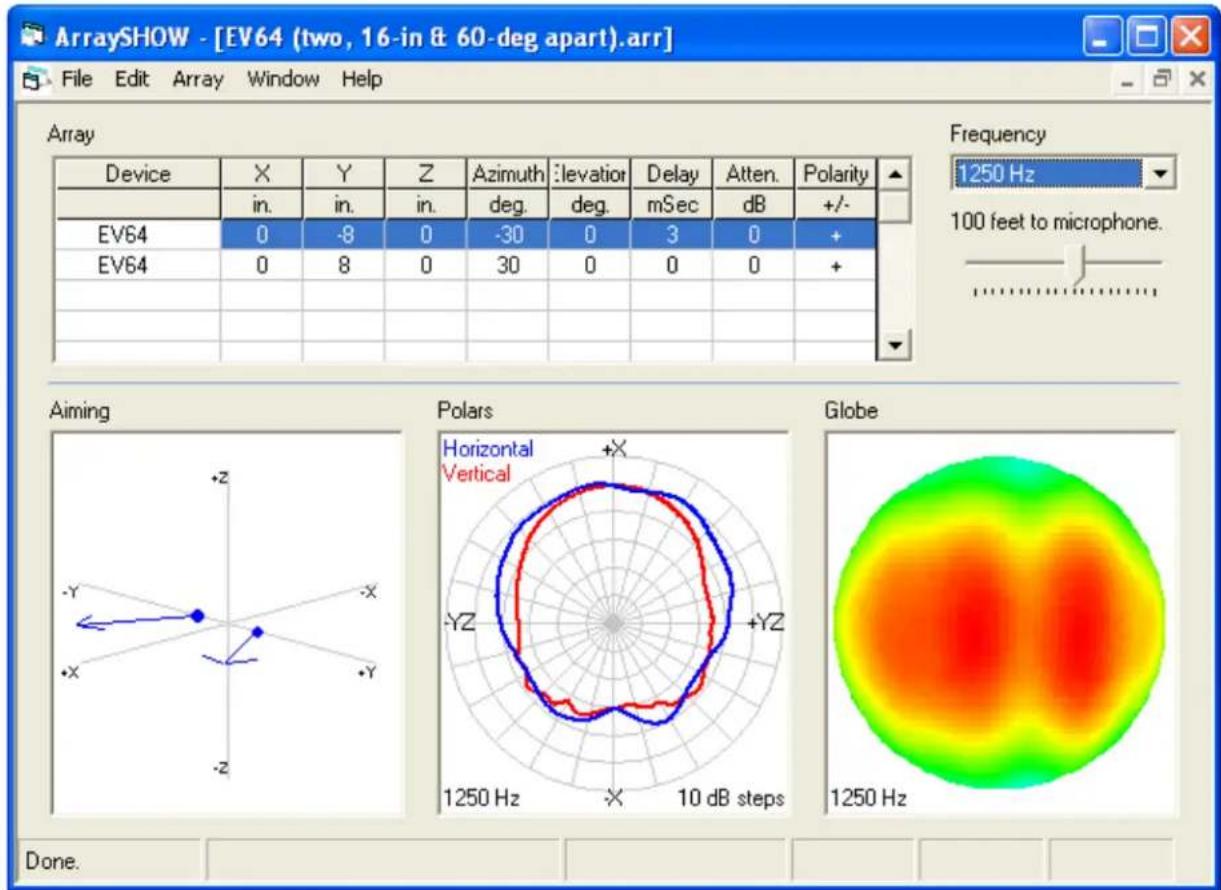The height and width of the screenshot is (890, 1221).
Task: Click the Device column header
Action: click(x=137, y=174)
